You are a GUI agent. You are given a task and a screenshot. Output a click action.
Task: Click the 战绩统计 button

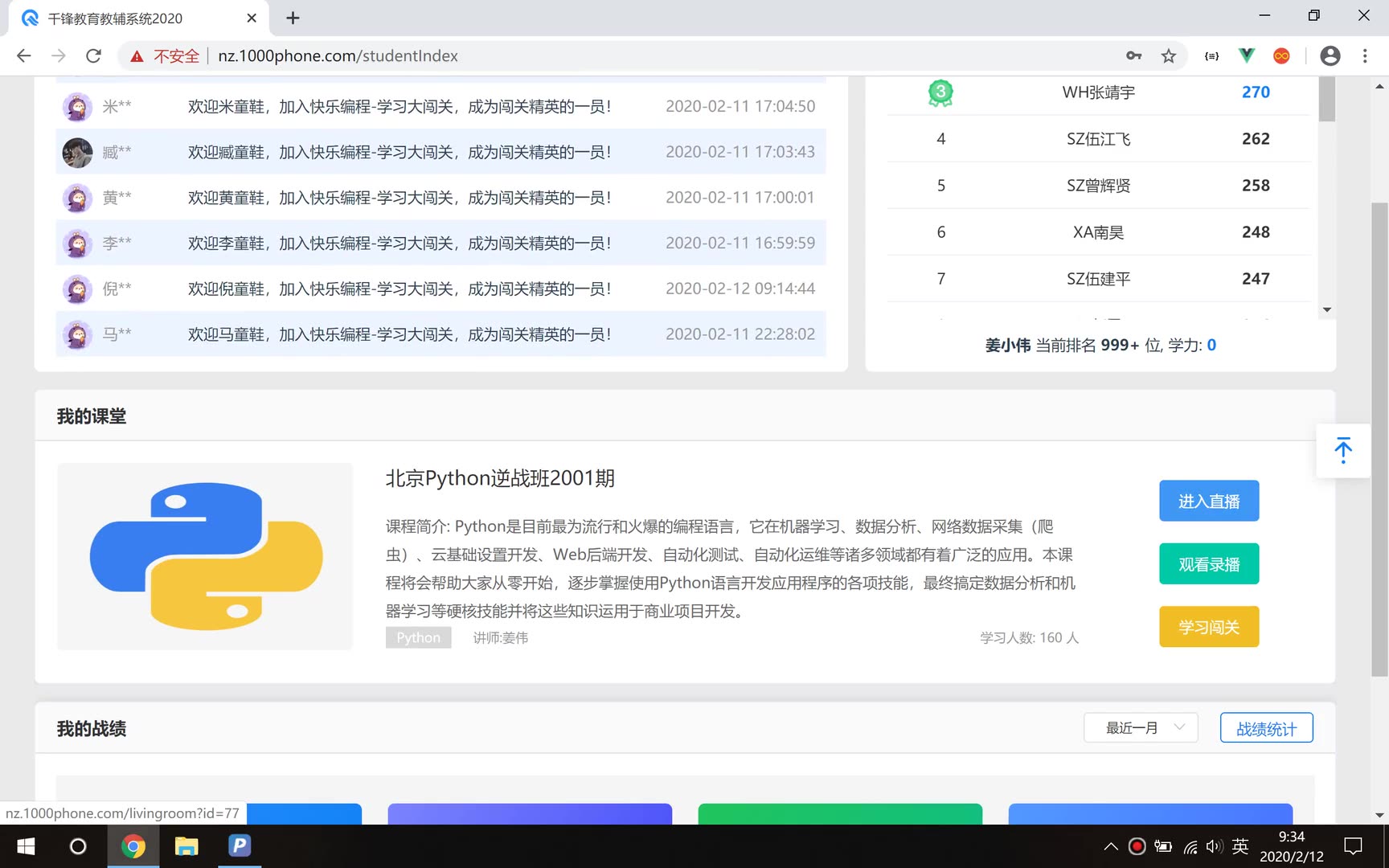1266,727
